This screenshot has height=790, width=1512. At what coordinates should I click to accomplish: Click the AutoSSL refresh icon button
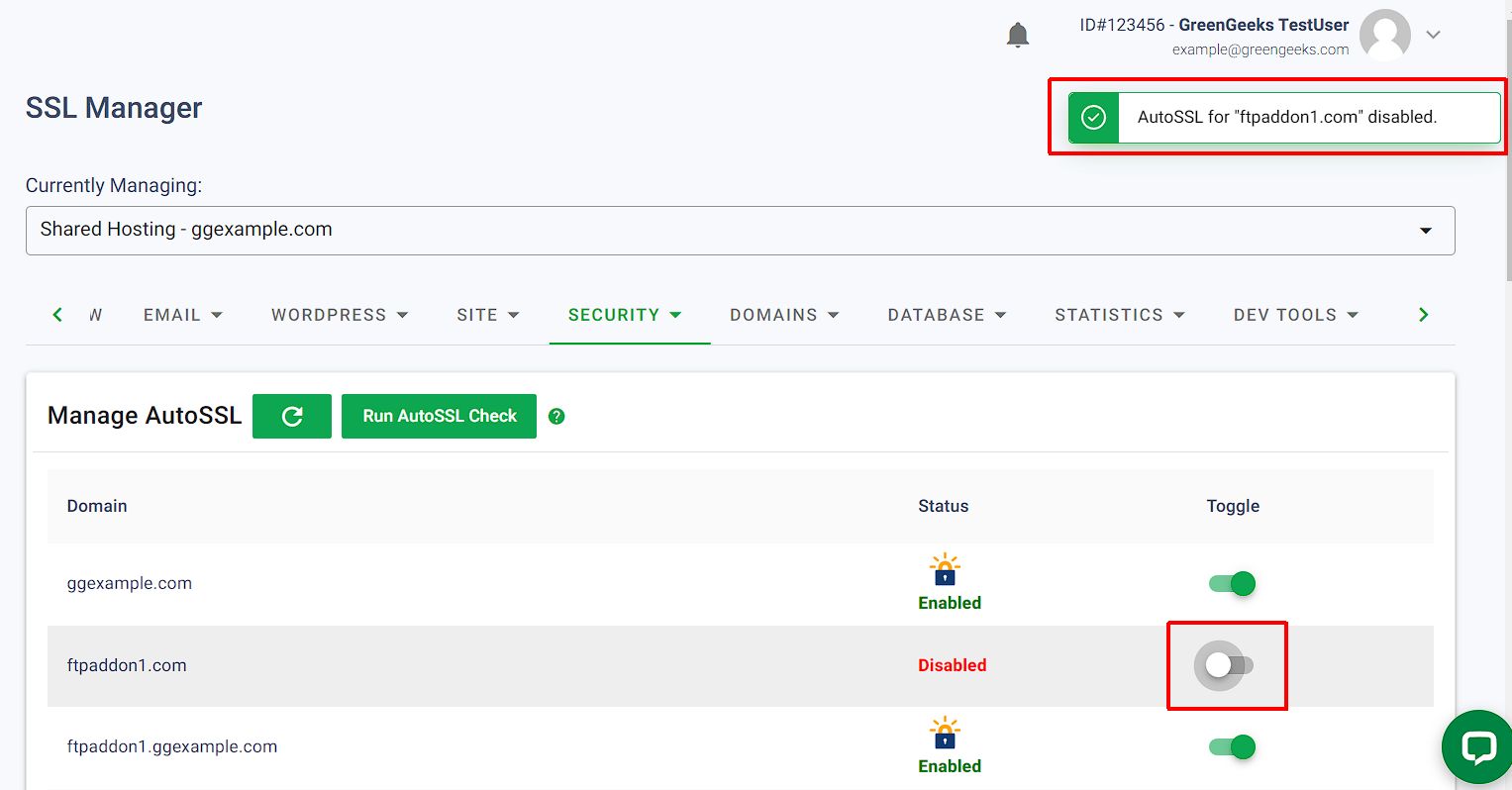tap(292, 416)
